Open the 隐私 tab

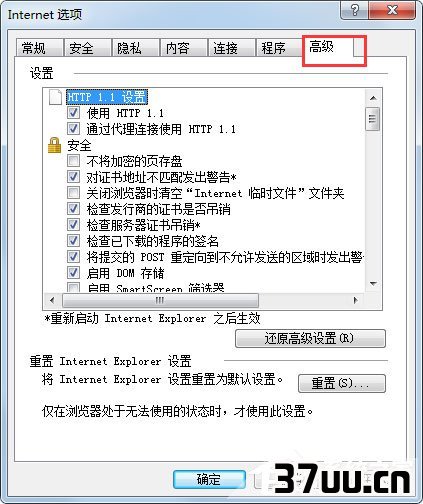tap(129, 48)
